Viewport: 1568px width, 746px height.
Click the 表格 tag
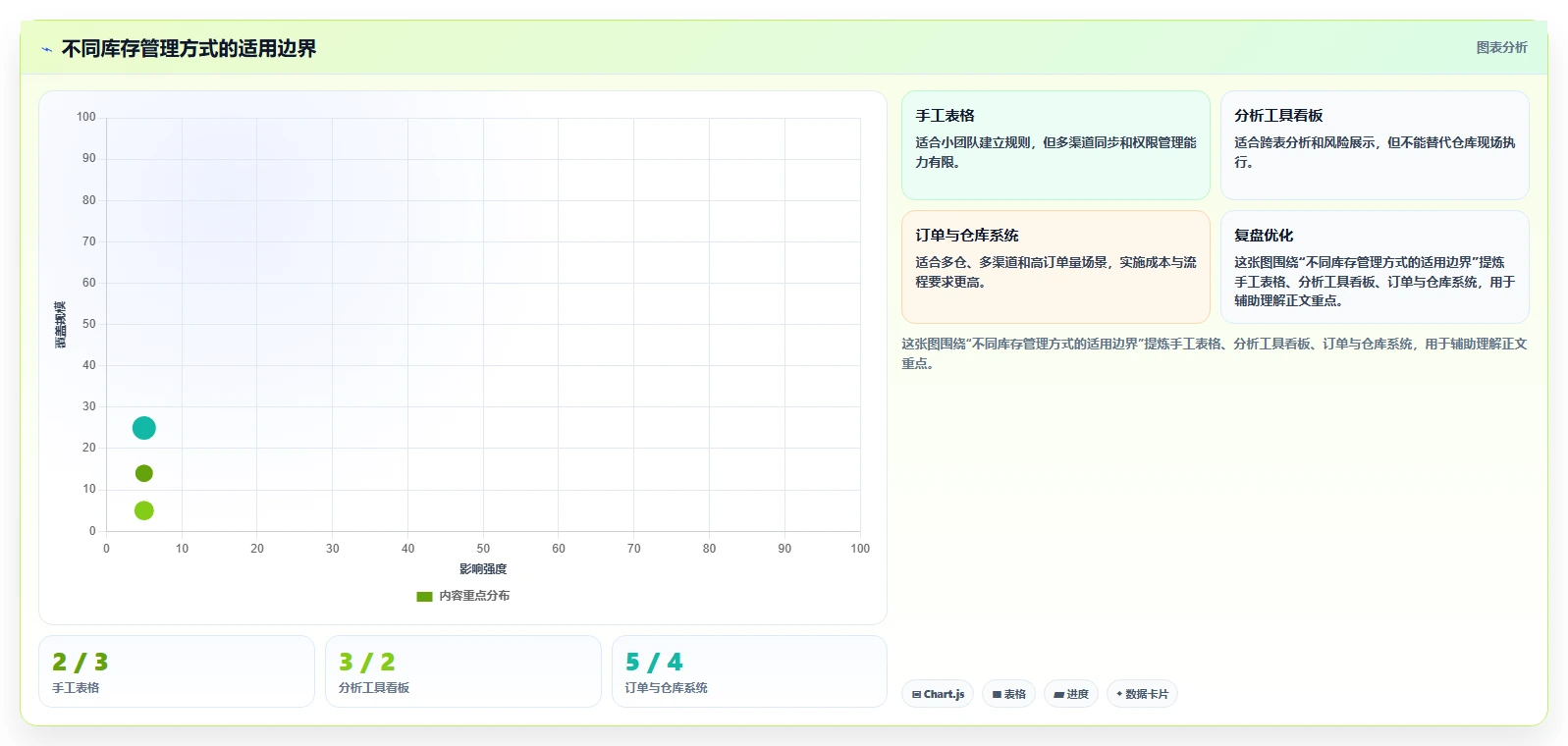pyautogui.click(x=1008, y=694)
